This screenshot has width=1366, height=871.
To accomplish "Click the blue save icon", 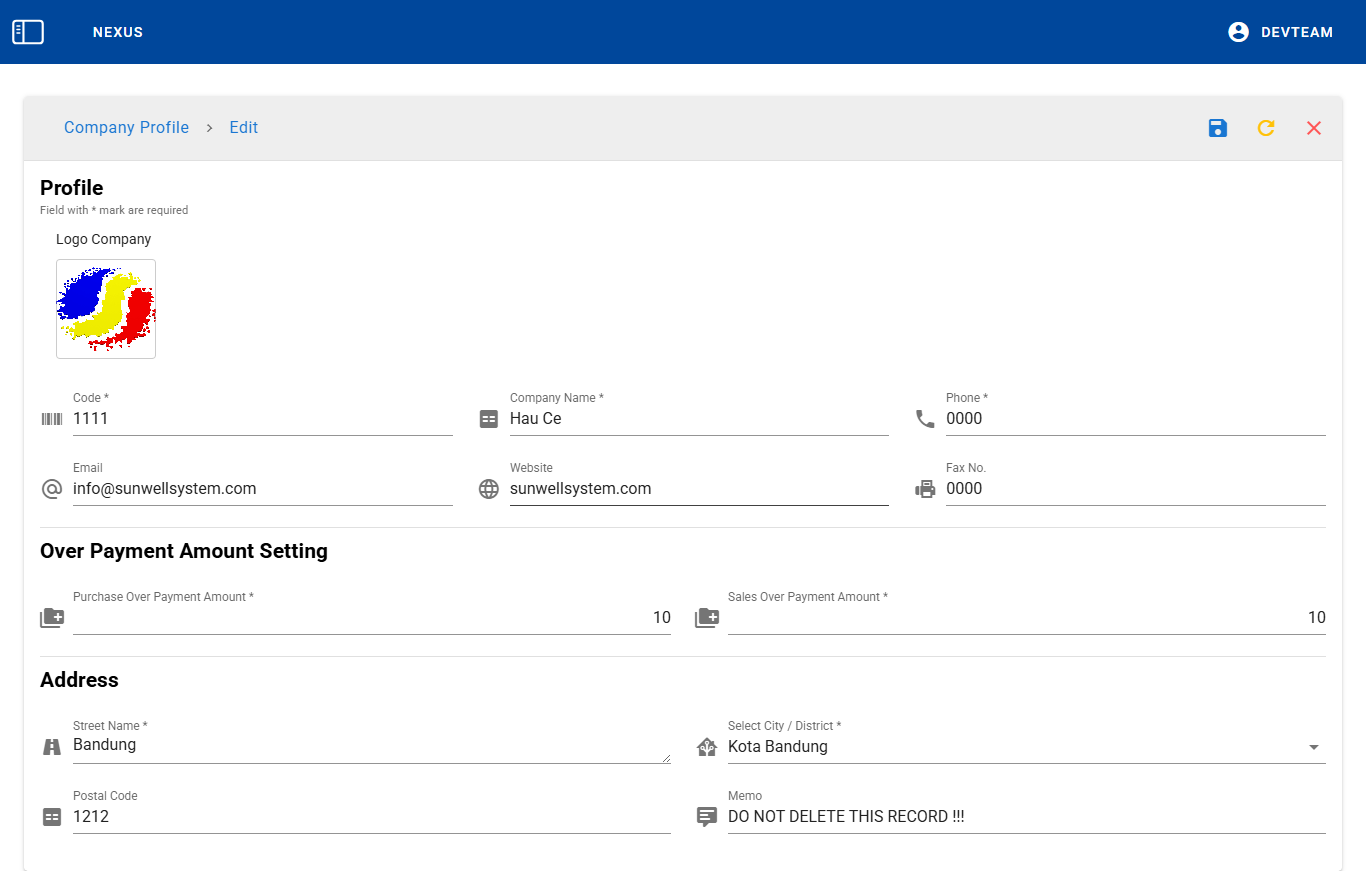I will (1217, 128).
